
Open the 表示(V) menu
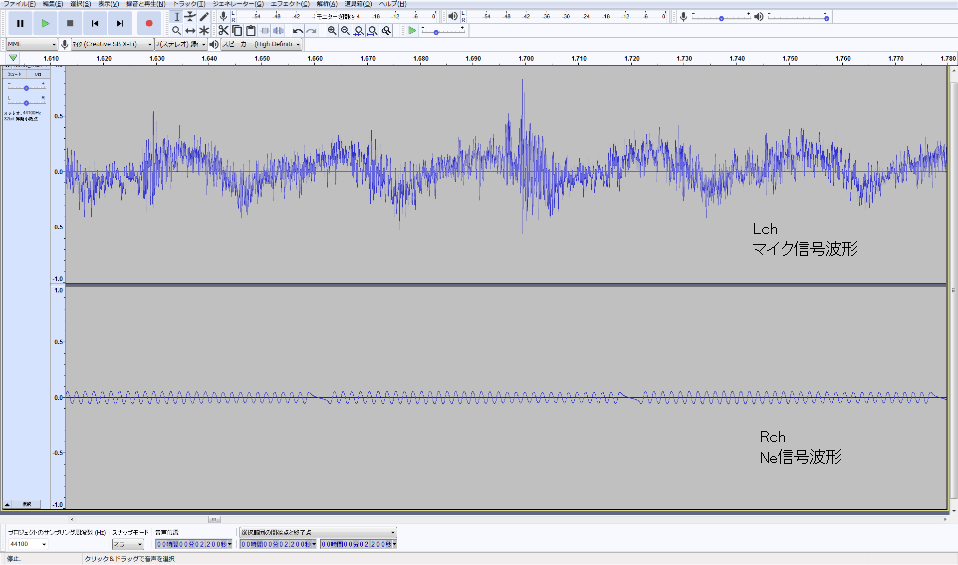(x=108, y=4)
